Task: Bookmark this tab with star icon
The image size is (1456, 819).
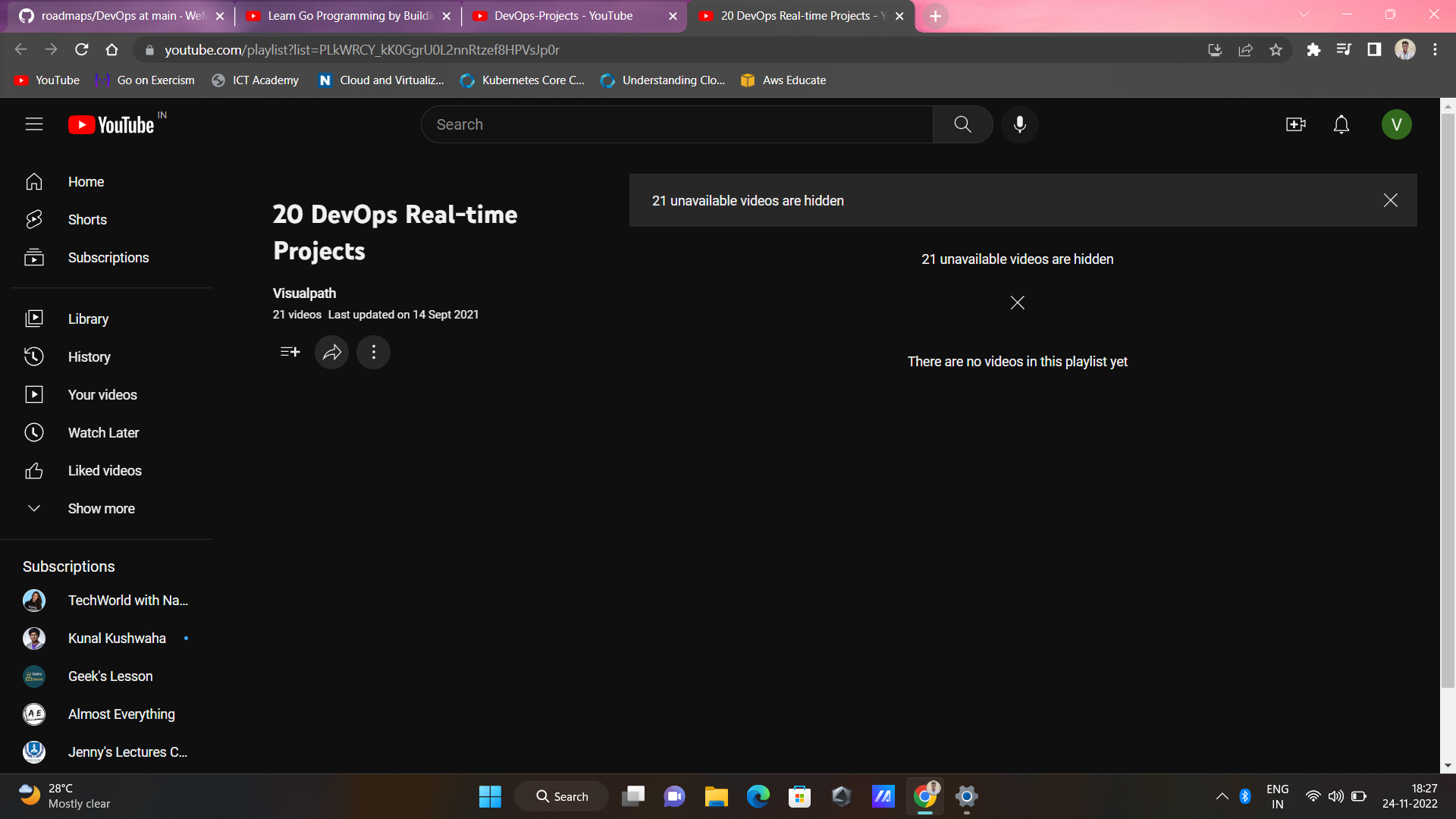Action: click(1276, 50)
